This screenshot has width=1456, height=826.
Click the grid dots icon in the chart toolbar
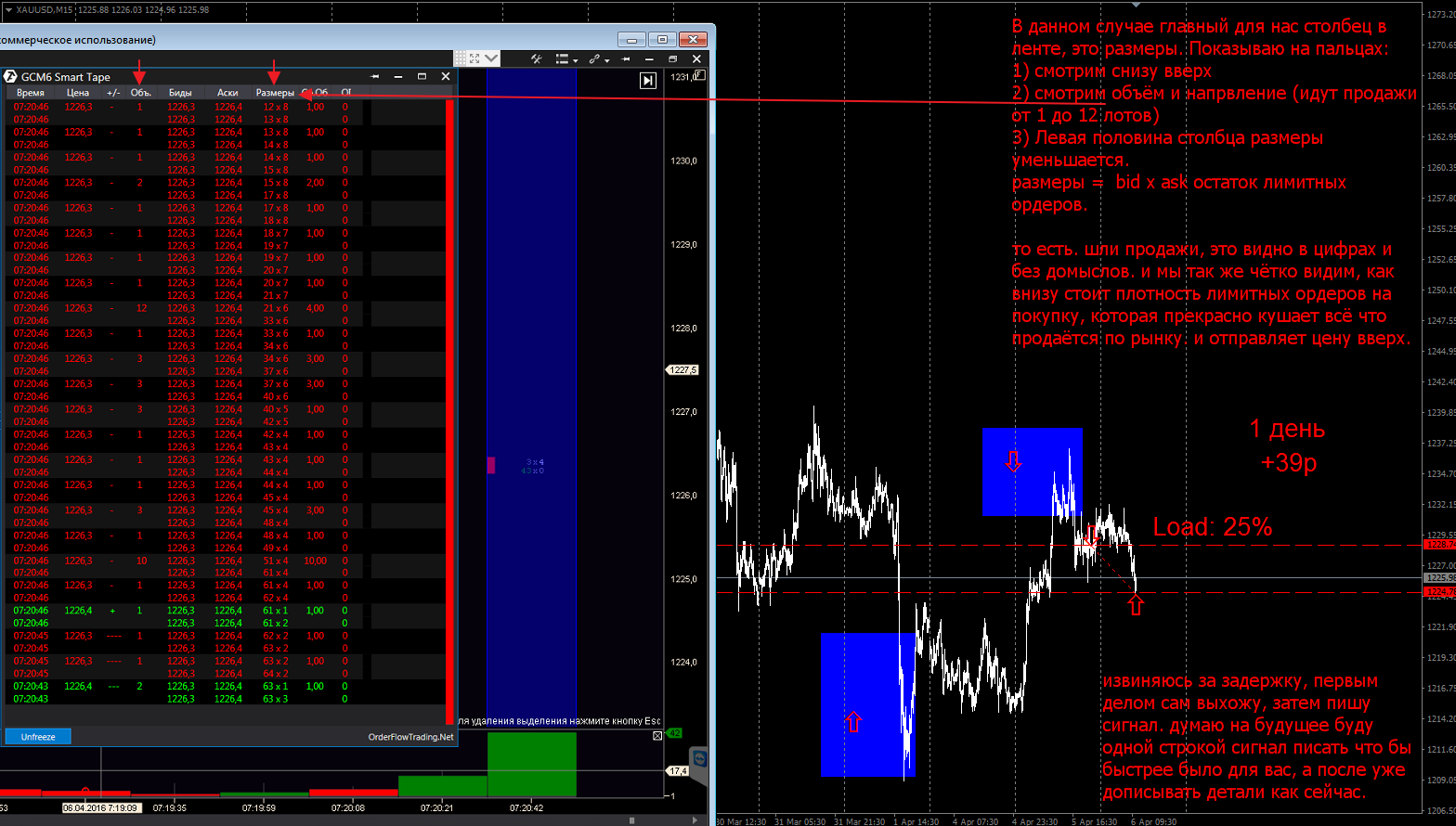tap(461, 58)
